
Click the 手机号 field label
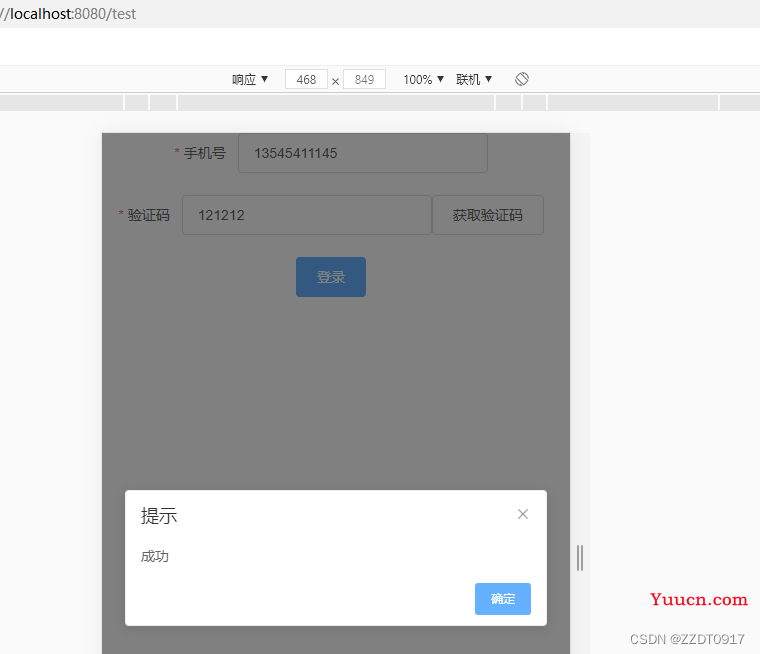tap(205, 153)
